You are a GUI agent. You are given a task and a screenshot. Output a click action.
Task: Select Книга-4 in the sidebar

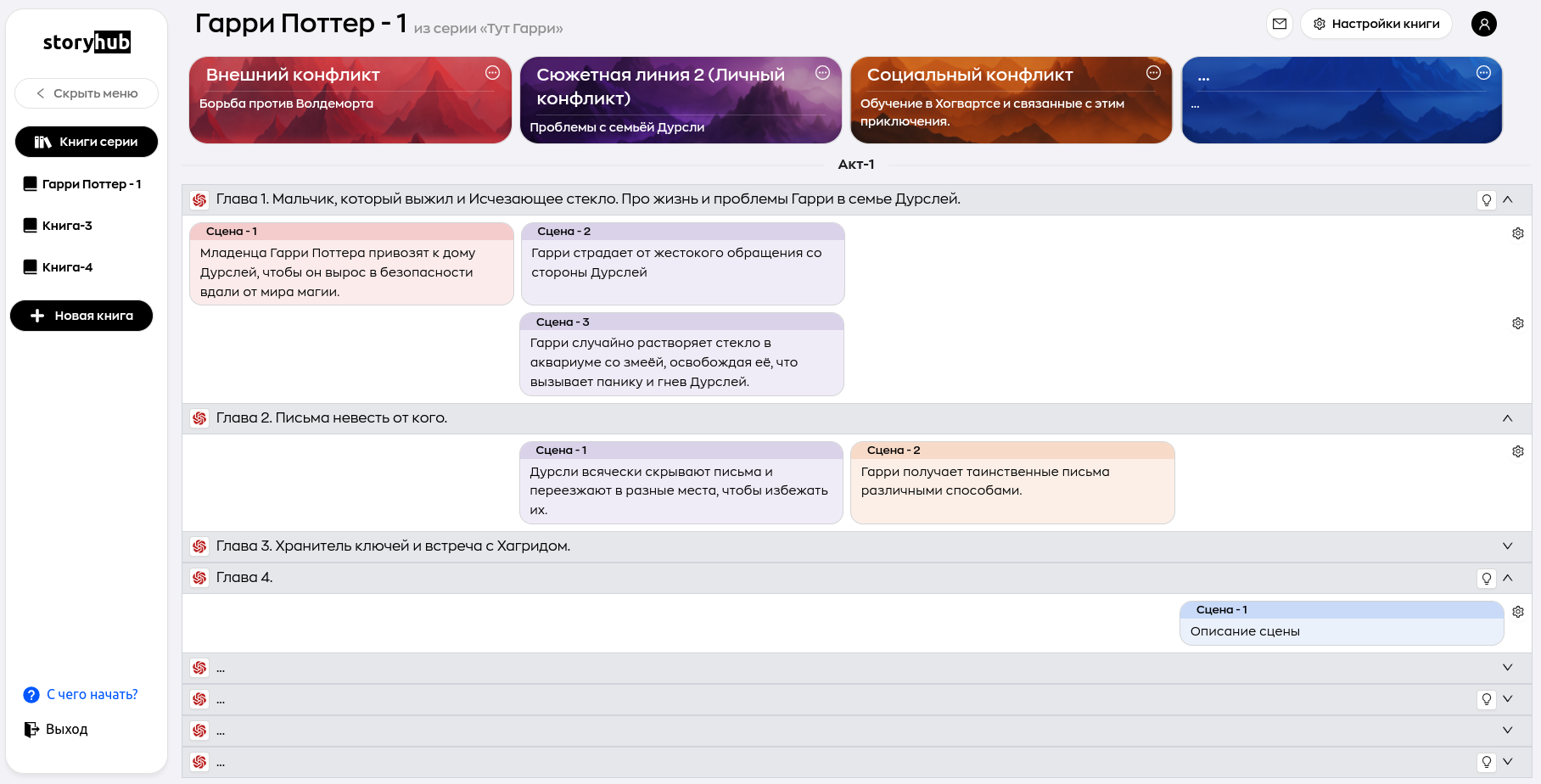(x=67, y=267)
